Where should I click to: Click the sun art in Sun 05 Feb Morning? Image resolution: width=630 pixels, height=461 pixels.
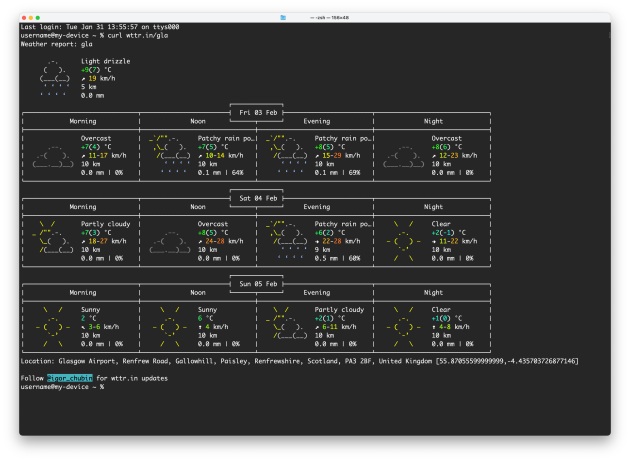point(53,327)
